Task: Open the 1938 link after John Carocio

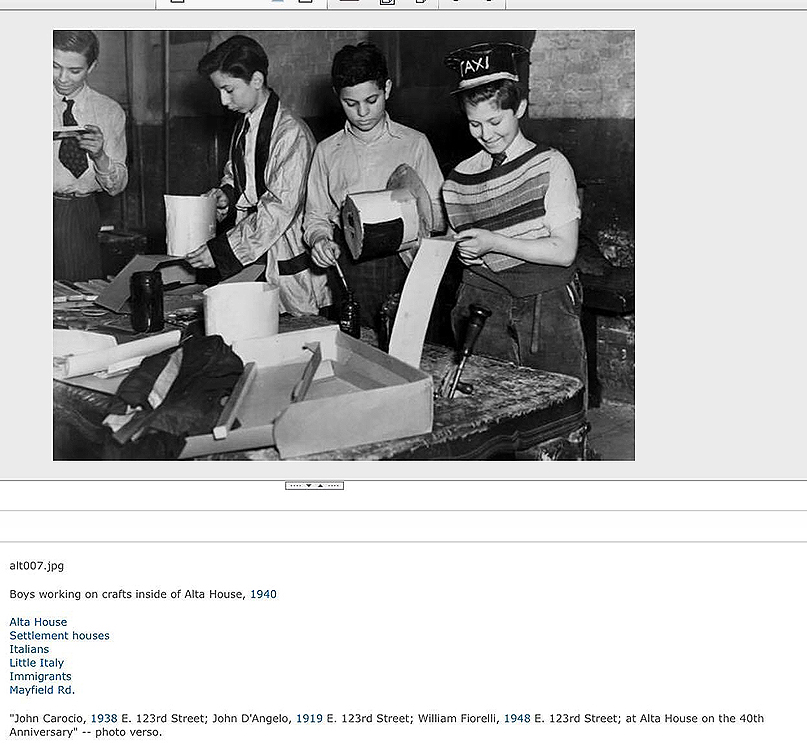Action: click(104, 718)
